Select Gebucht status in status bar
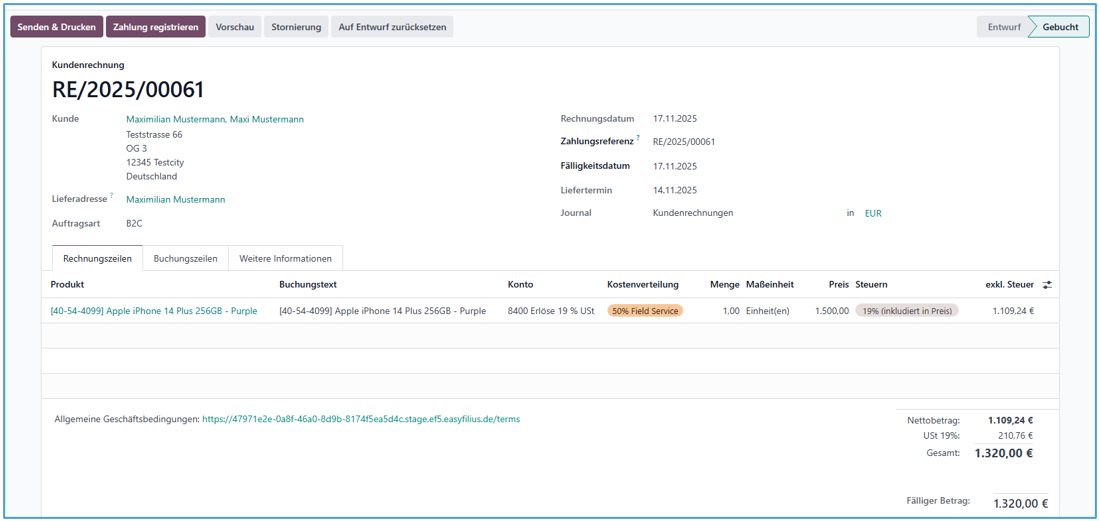Viewport: 1099px width, 521px height. pyautogui.click(x=1060, y=27)
